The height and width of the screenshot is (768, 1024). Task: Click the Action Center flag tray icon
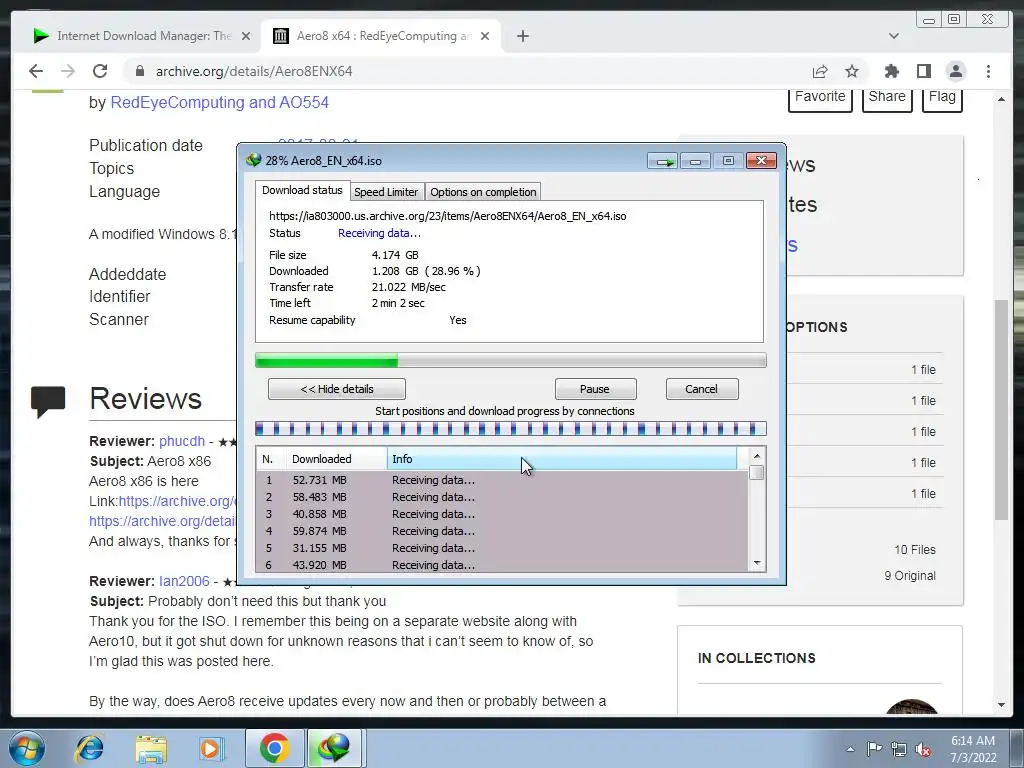[874, 749]
